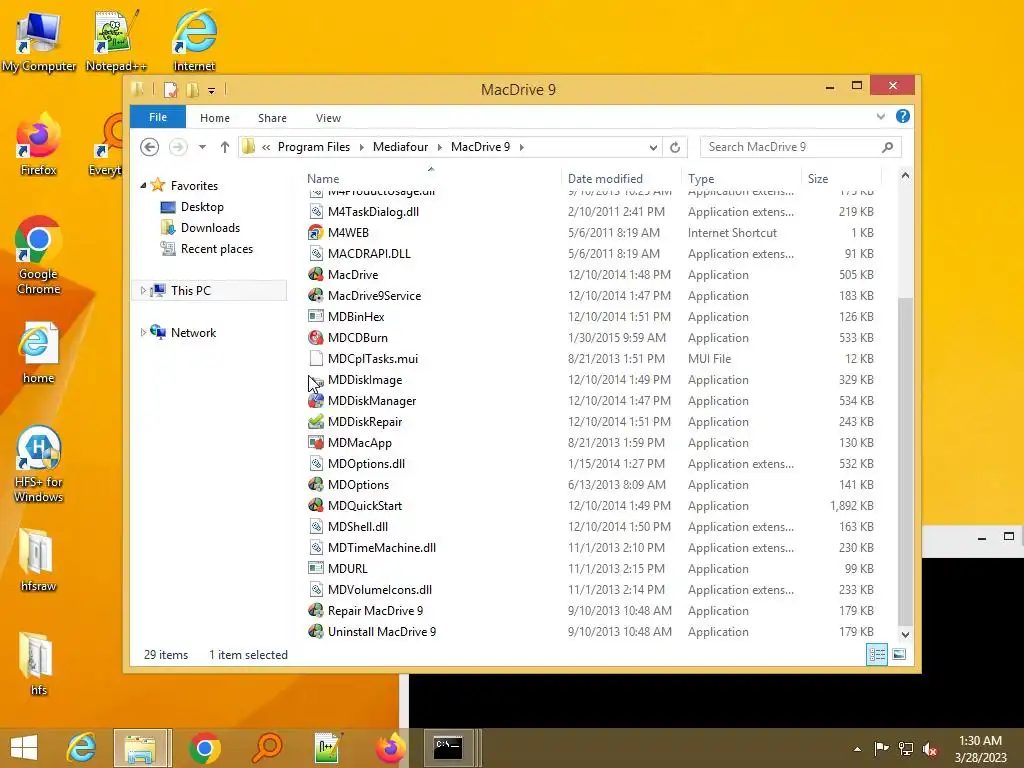Select the Uninstall MacDrive 9 icon
This screenshot has width=1024, height=768.
pyautogui.click(x=315, y=632)
